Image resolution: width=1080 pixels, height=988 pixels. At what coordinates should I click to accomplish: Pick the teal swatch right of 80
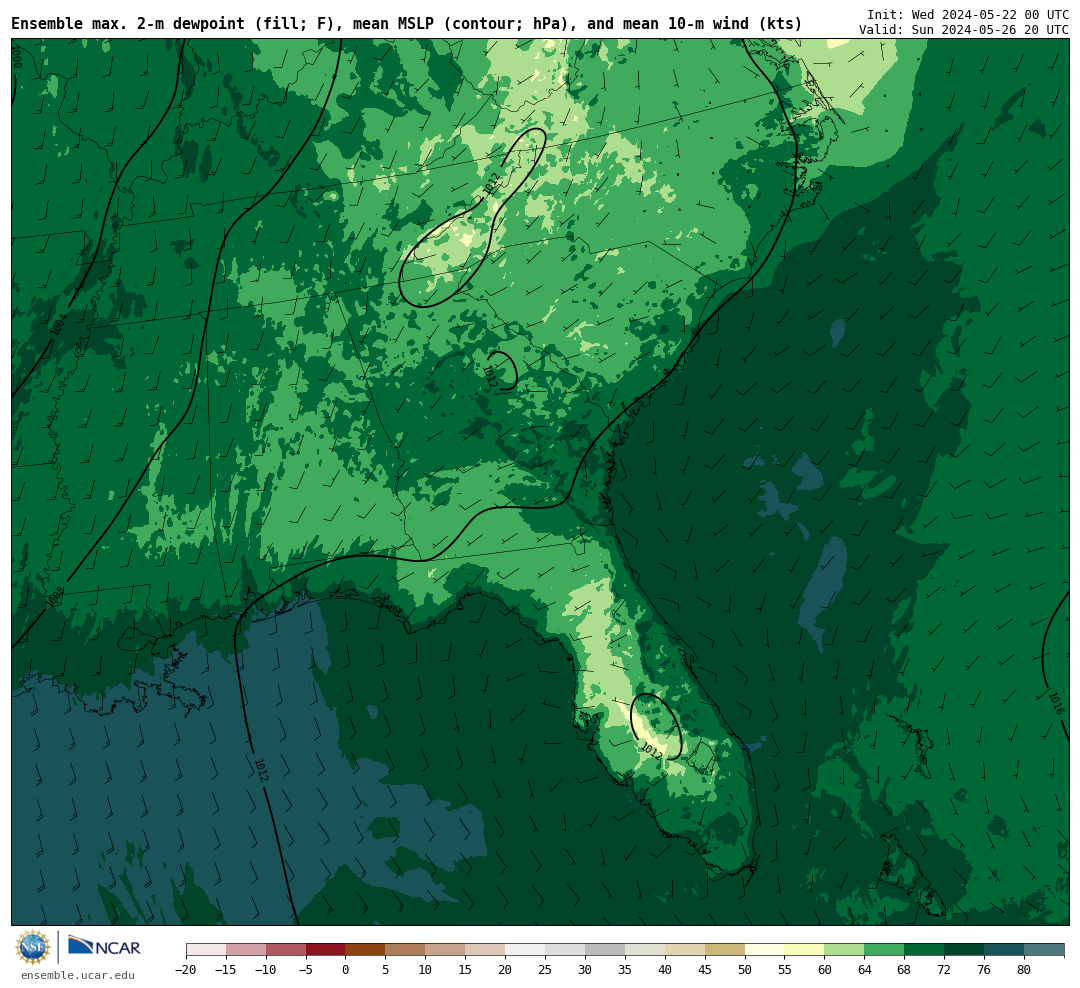pyautogui.click(x=1045, y=949)
